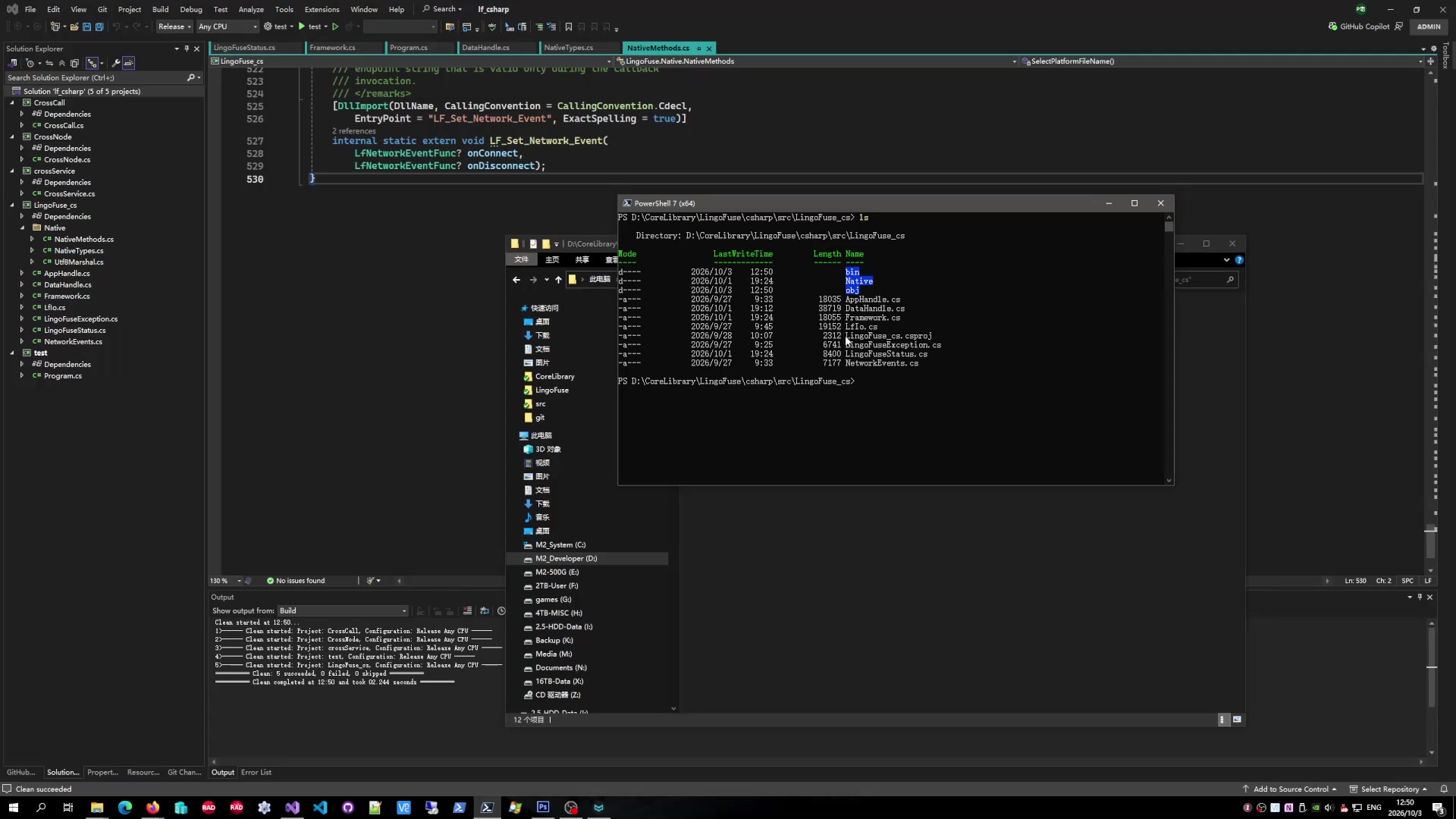Toggle pin on NativeMethods.cs tab
Screen dimensions: 1456x819
pos(698,48)
